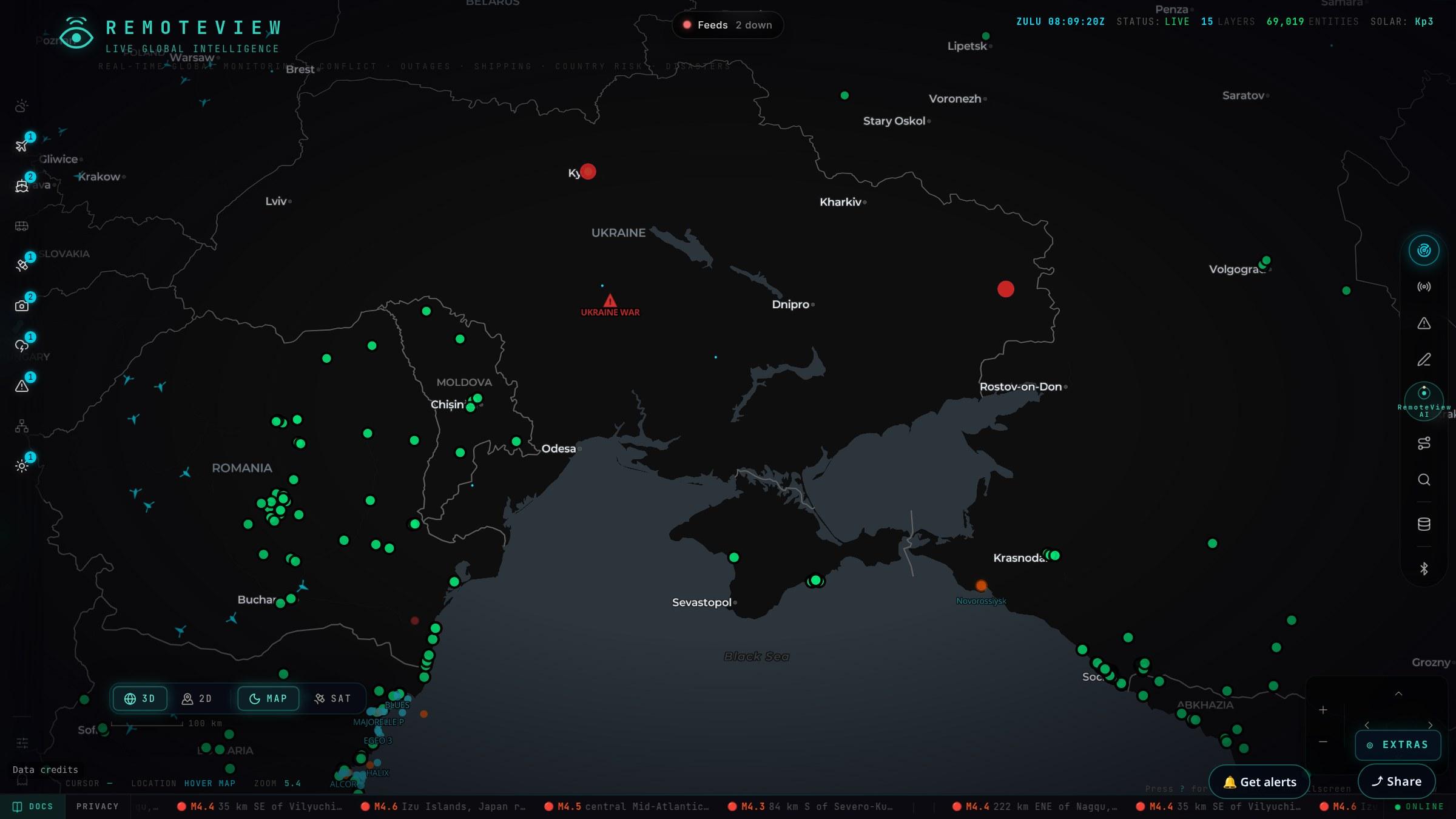Open the ships maritime layer icon

[22, 186]
